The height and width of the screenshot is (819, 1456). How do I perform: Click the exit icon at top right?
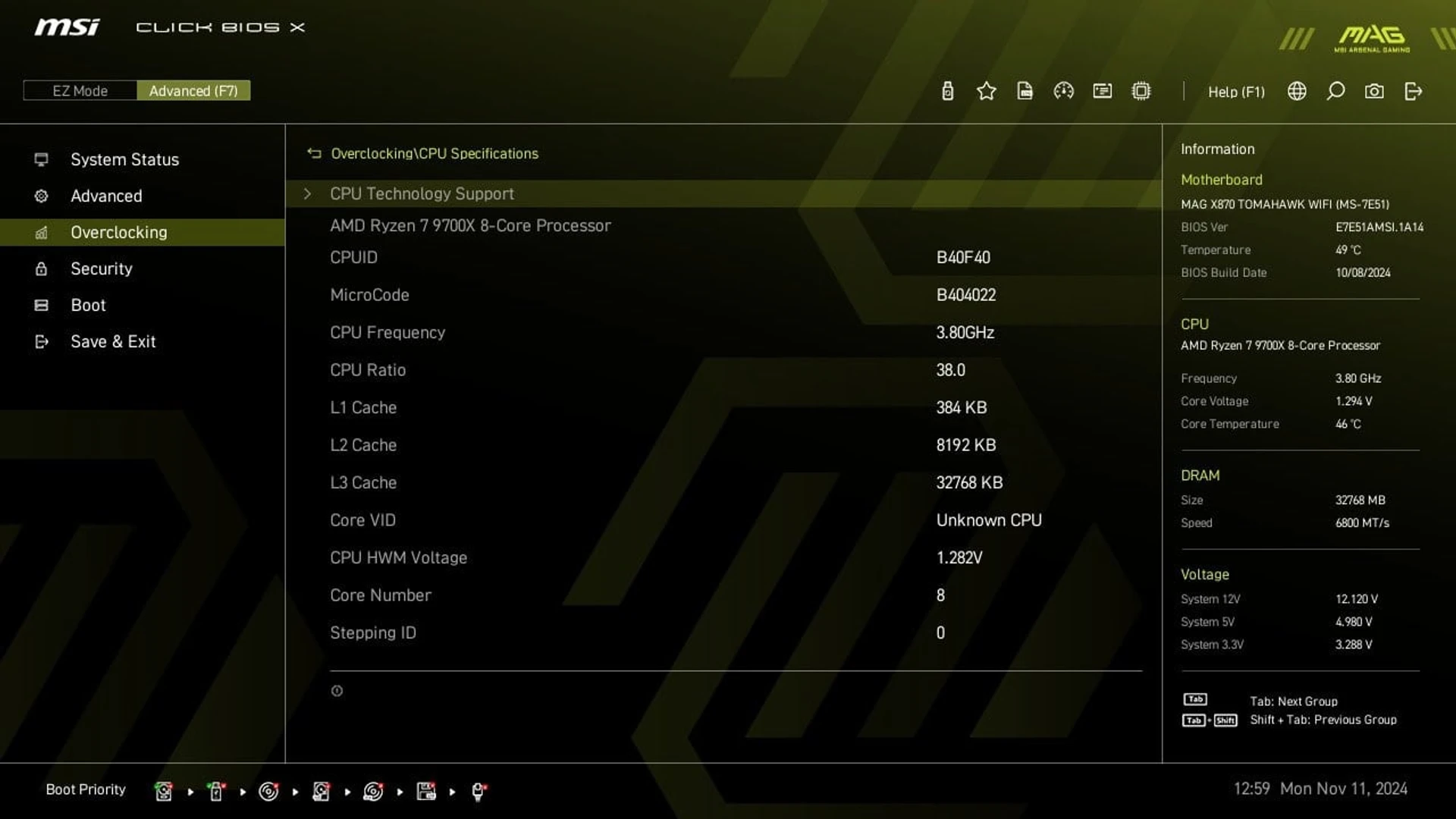[1413, 91]
